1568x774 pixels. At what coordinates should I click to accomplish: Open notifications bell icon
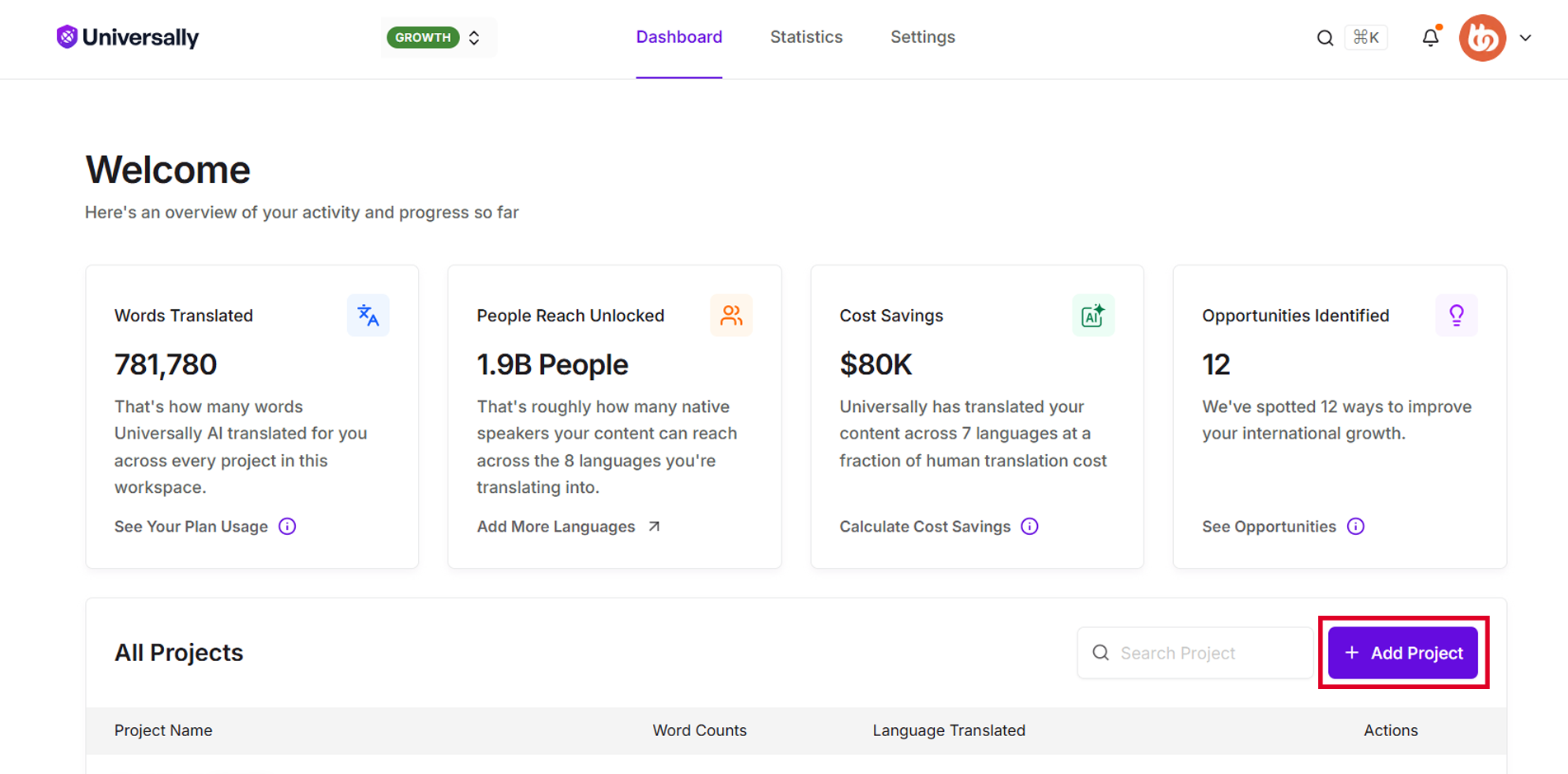(x=1430, y=38)
